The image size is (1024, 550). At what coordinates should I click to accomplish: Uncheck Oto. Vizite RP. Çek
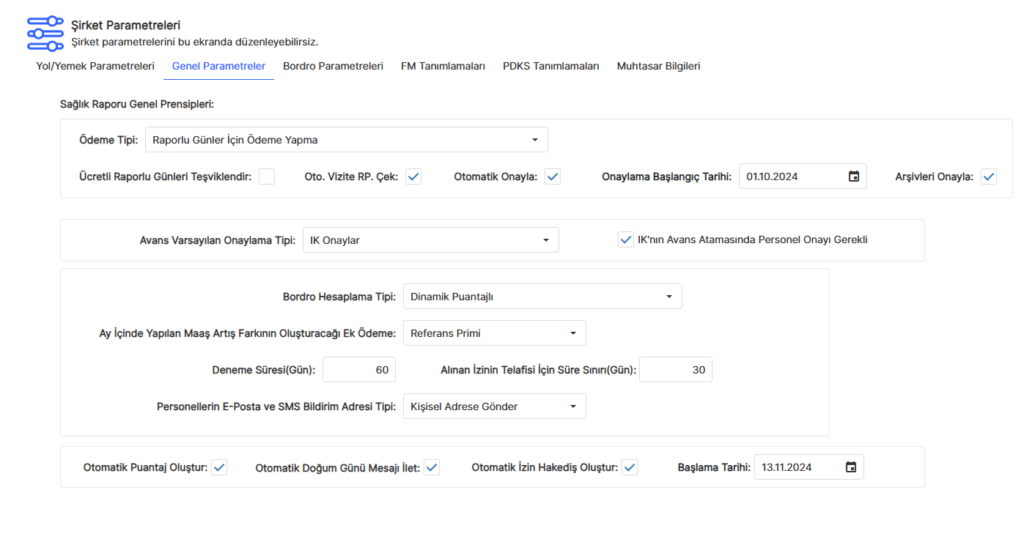pyautogui.click(x=413, y=177)
